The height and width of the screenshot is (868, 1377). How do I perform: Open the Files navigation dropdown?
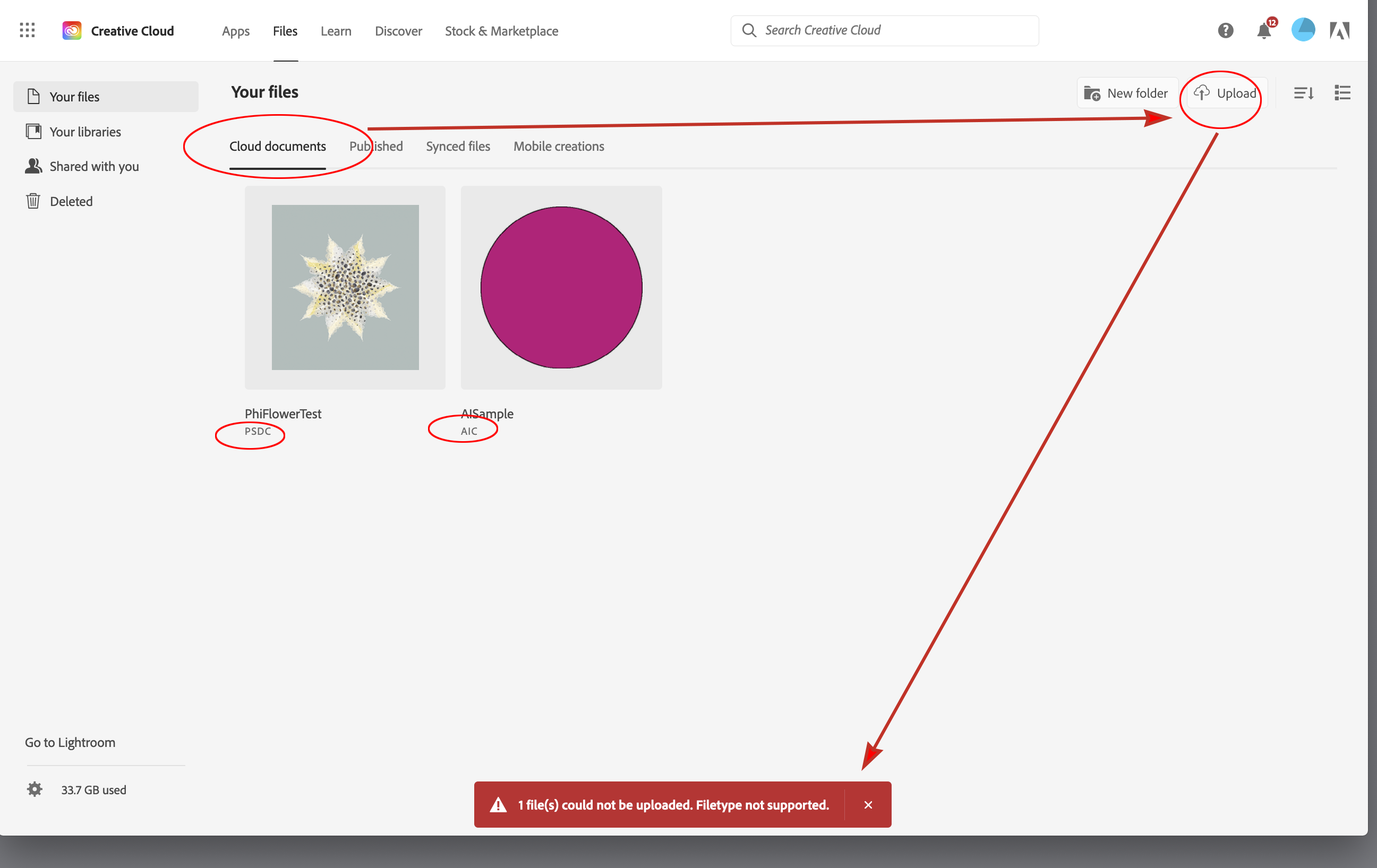(x=285, y=30)
